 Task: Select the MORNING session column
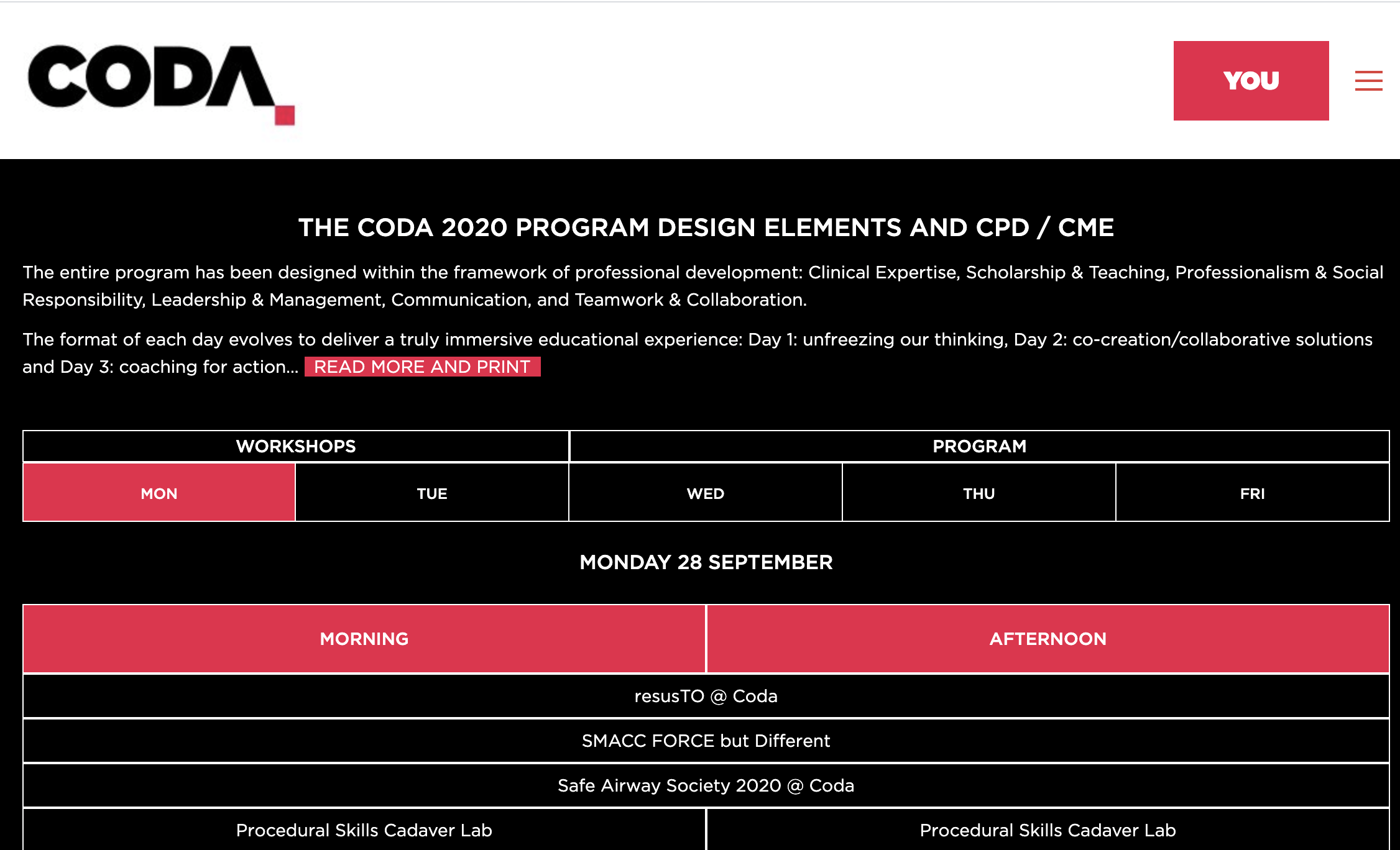tap(364, 639)
